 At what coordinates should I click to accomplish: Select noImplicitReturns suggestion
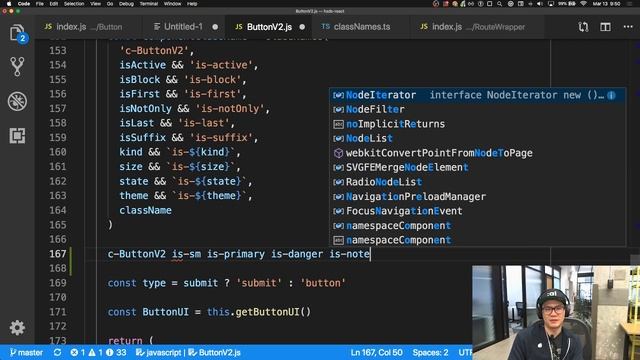pyautogui.click(x=478, y=124)
